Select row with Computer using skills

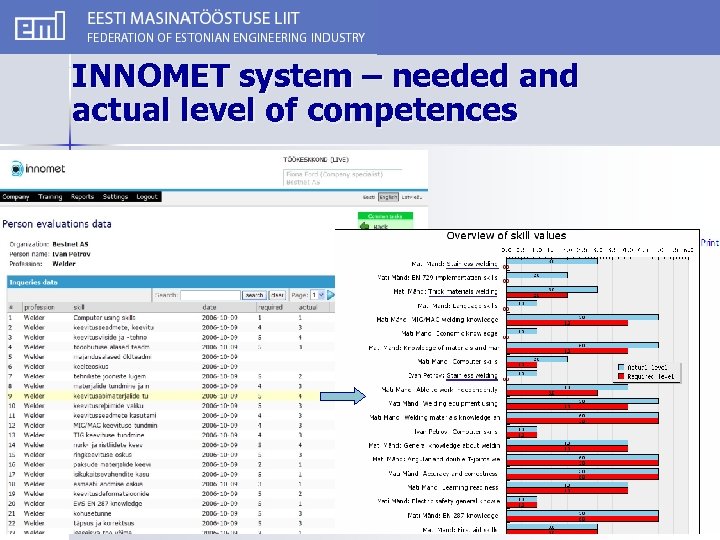pos(171,317)
